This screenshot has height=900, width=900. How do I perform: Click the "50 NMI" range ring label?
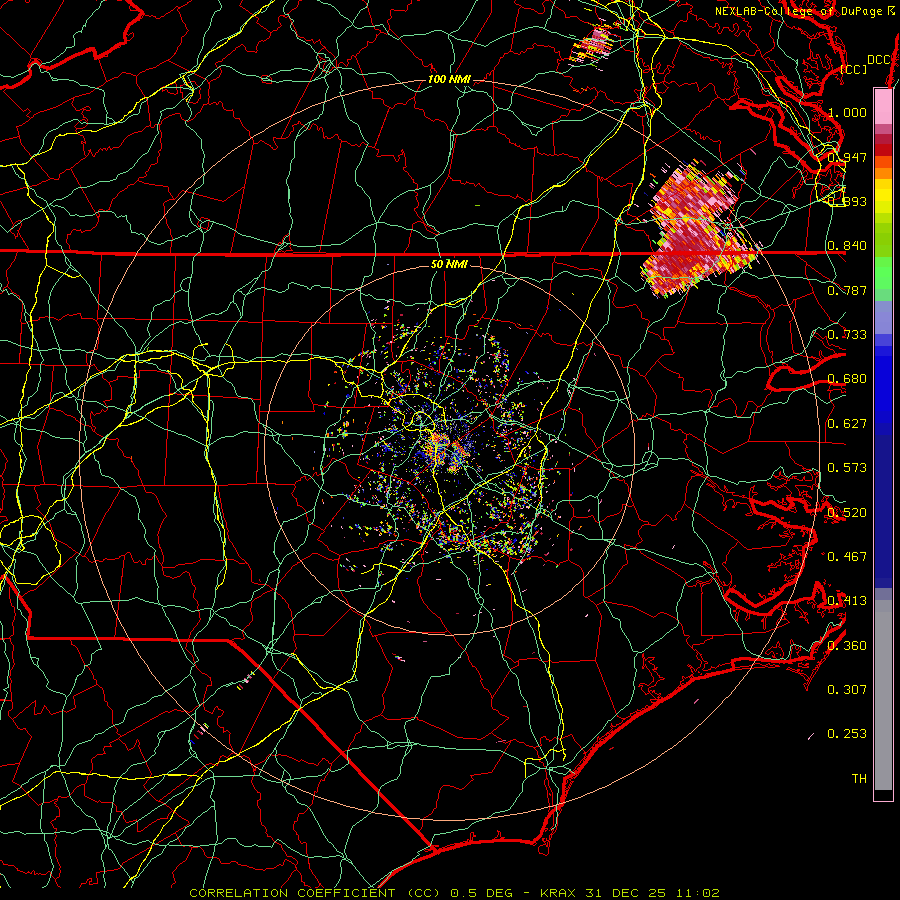(449, 265)
